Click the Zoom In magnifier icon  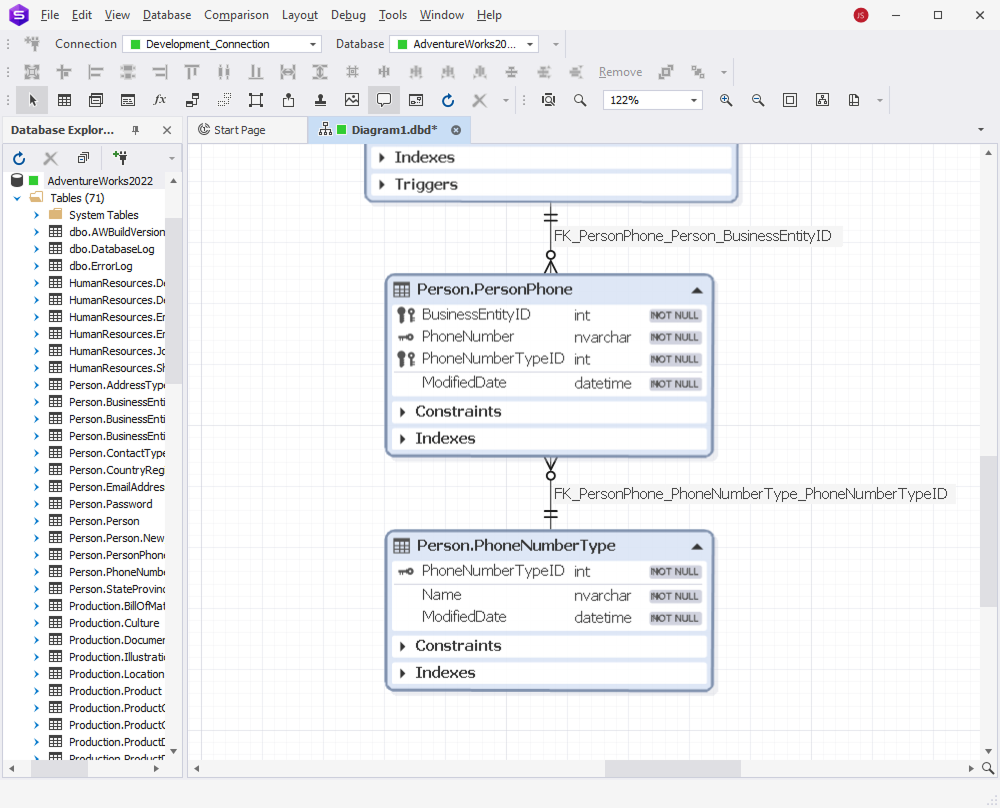[725, 100]
